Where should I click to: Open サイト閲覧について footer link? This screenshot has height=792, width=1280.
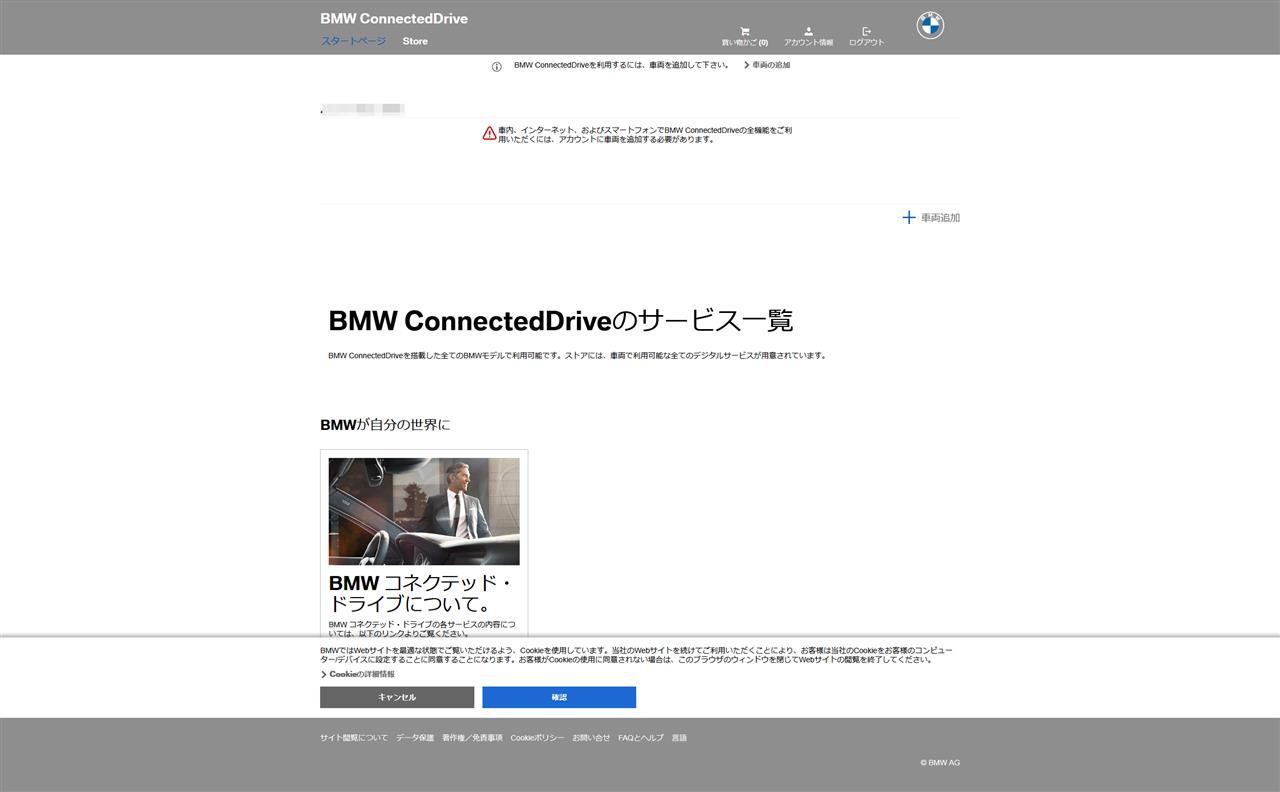tap(354, 738)
